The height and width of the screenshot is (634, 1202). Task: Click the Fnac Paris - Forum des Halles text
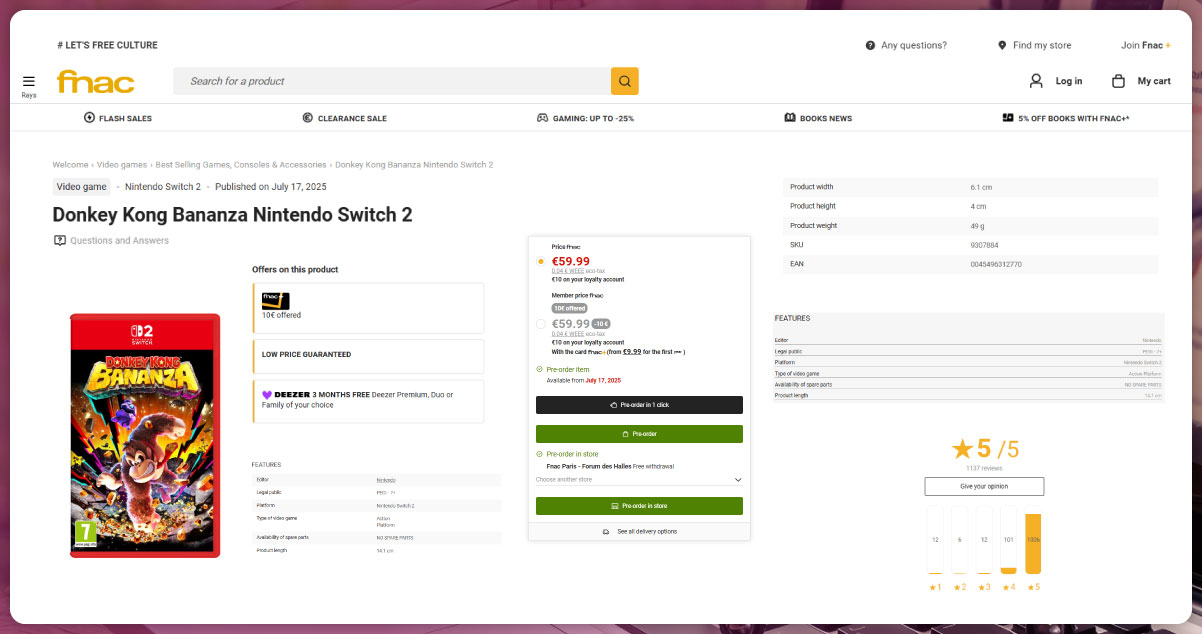pyautogui.click(x=588, y=466)
